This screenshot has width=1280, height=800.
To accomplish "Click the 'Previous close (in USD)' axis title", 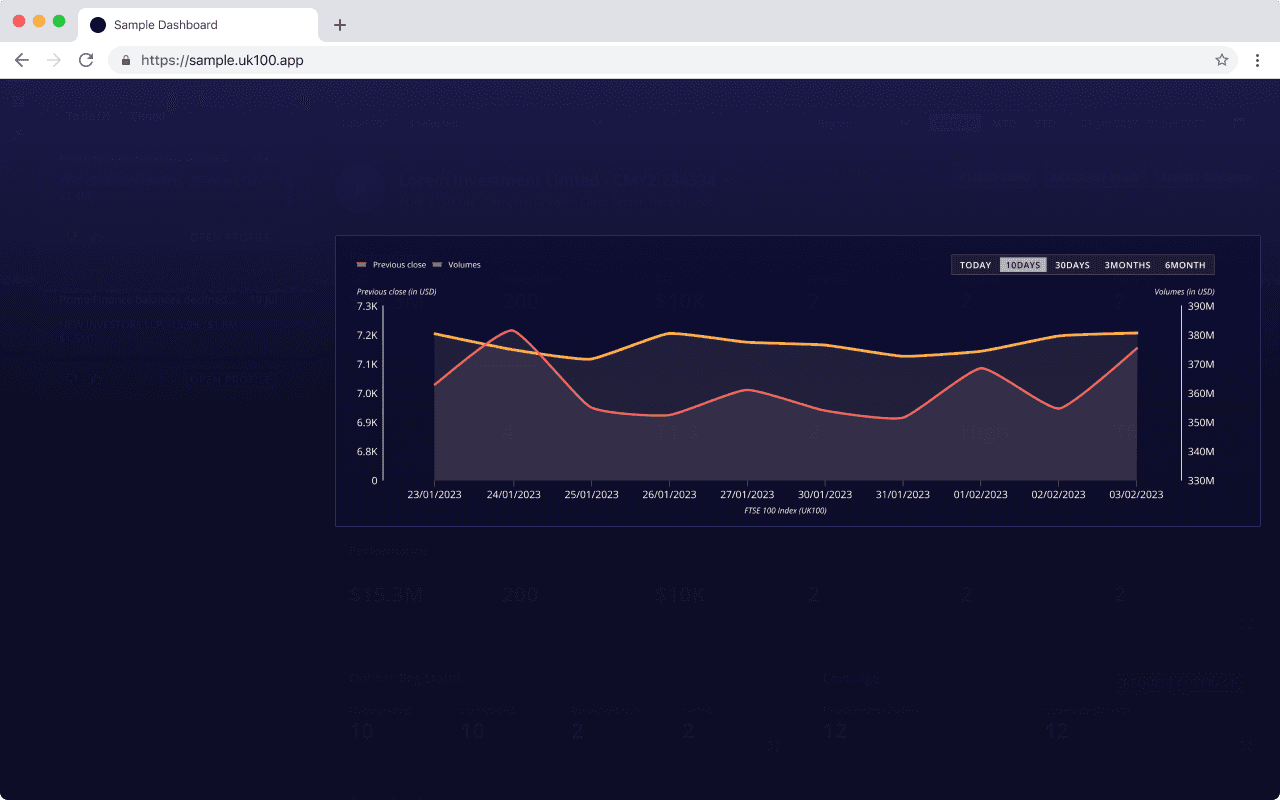I will [x=396, y=291].
